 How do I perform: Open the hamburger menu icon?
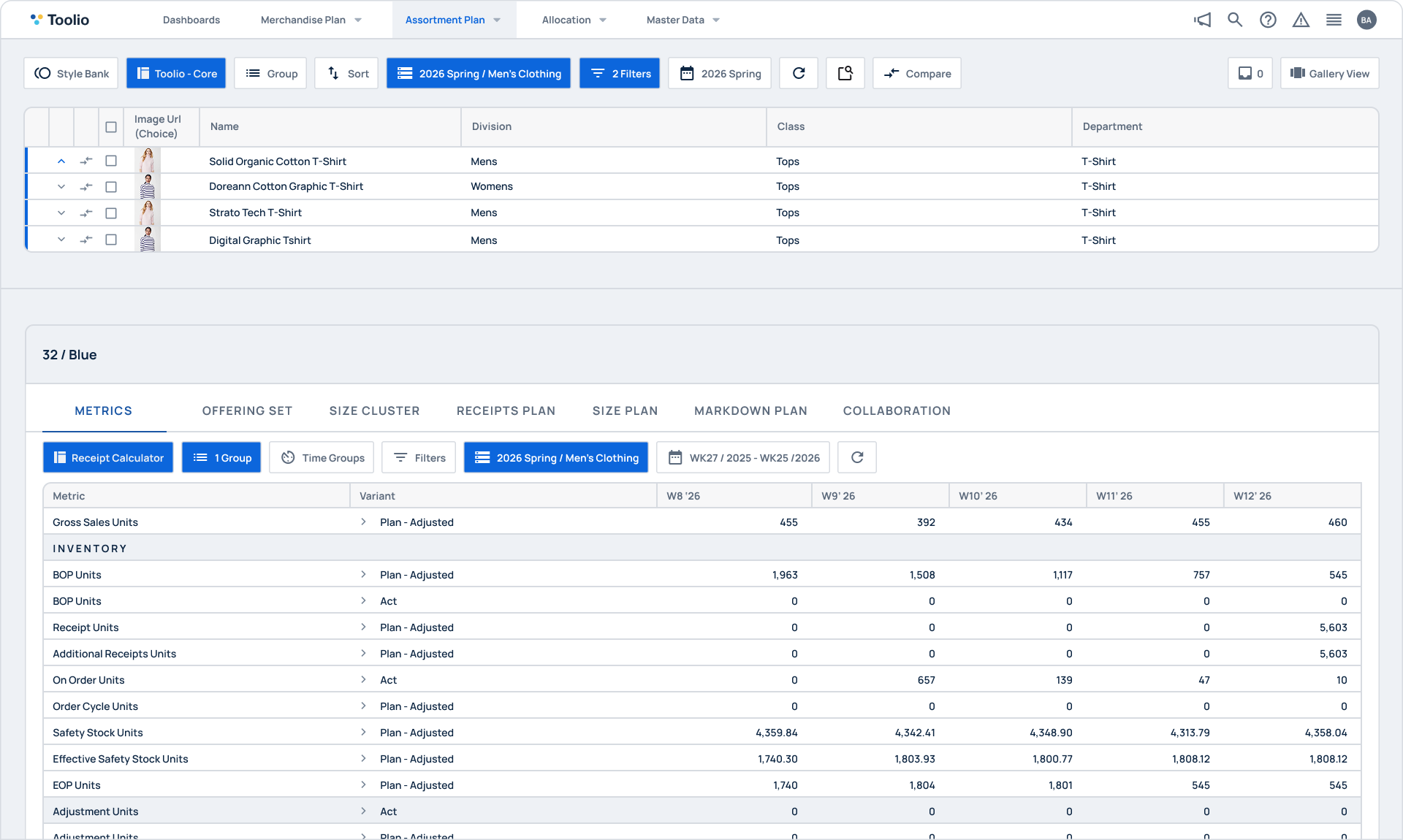point(1334,20)
